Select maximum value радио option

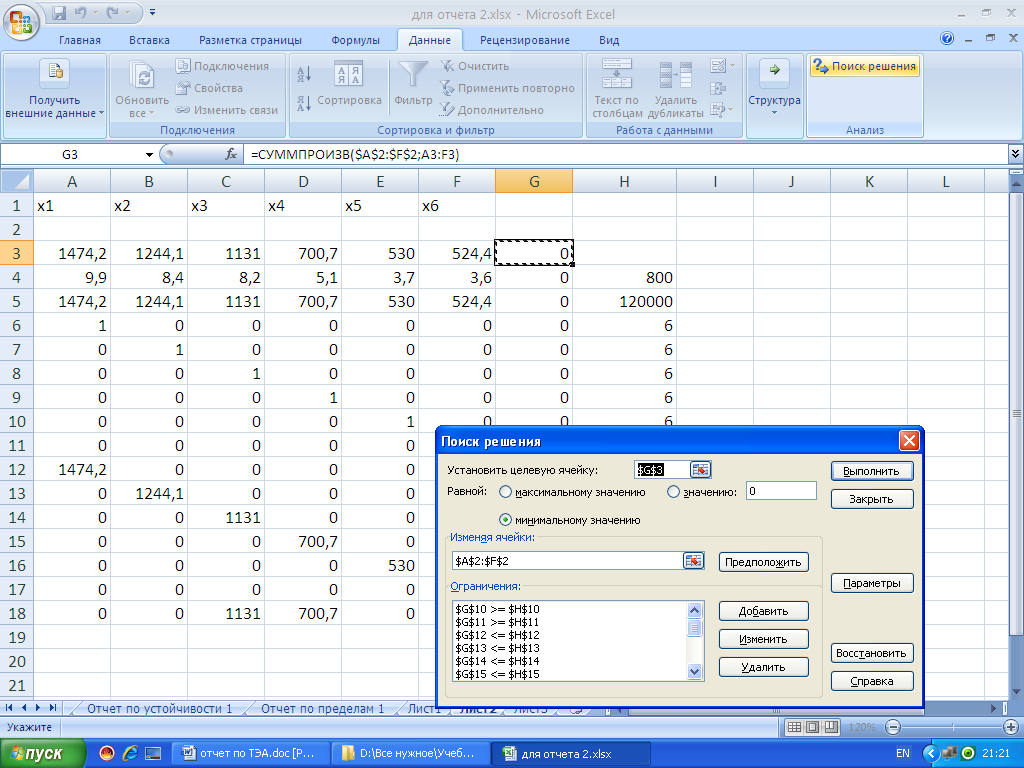click(505, 492)
